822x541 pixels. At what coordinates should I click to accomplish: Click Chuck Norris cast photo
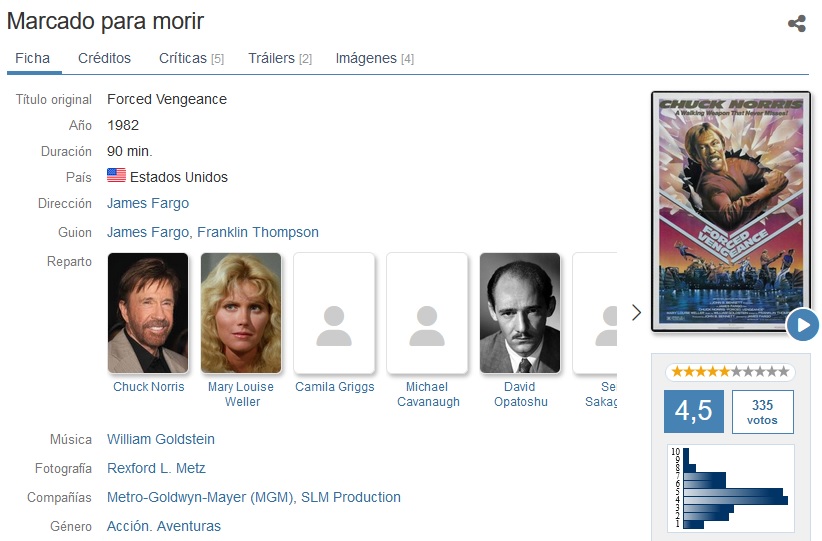click(148, 313)
